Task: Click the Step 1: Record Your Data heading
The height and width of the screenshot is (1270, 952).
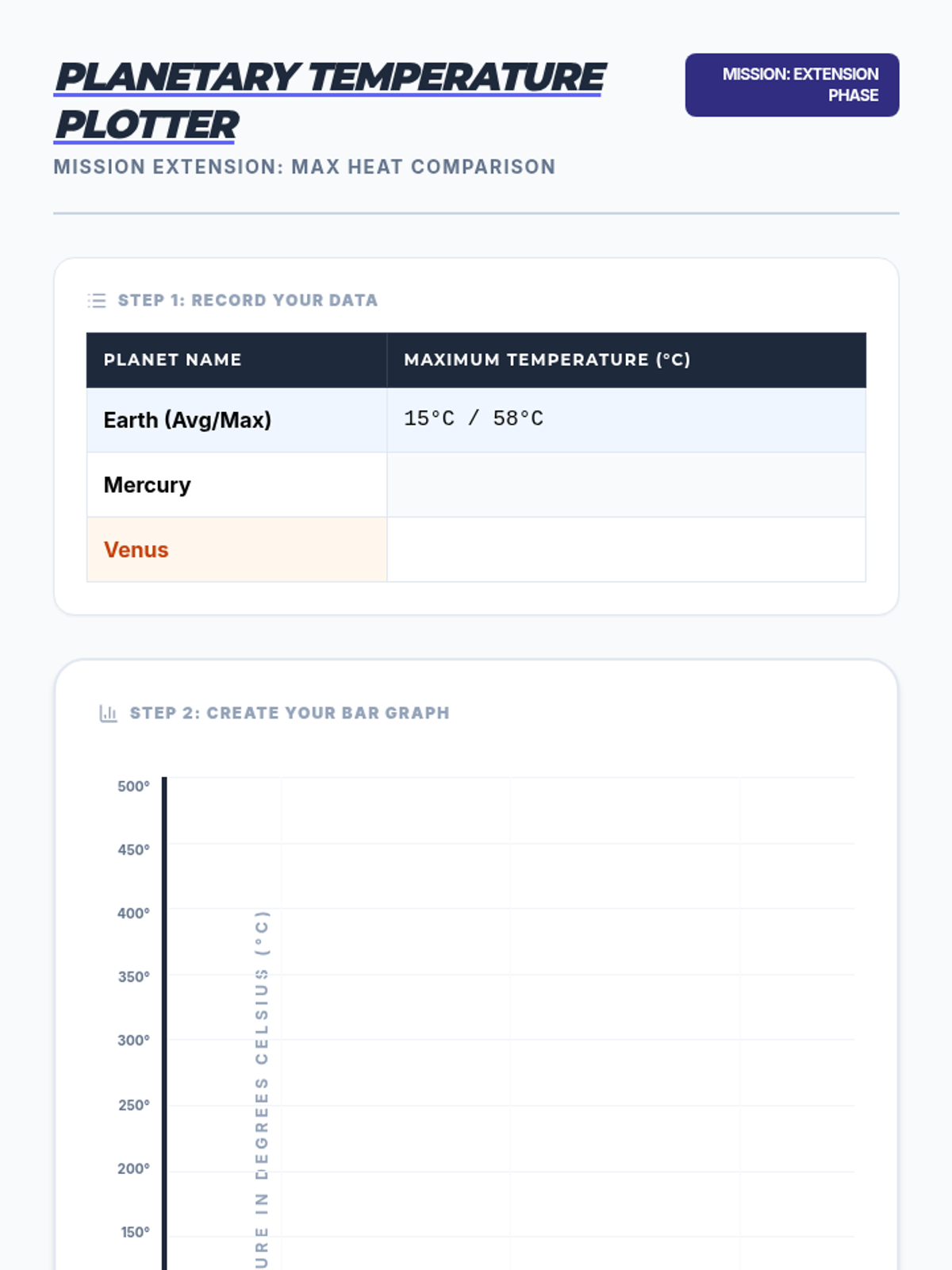Action: 248,301
